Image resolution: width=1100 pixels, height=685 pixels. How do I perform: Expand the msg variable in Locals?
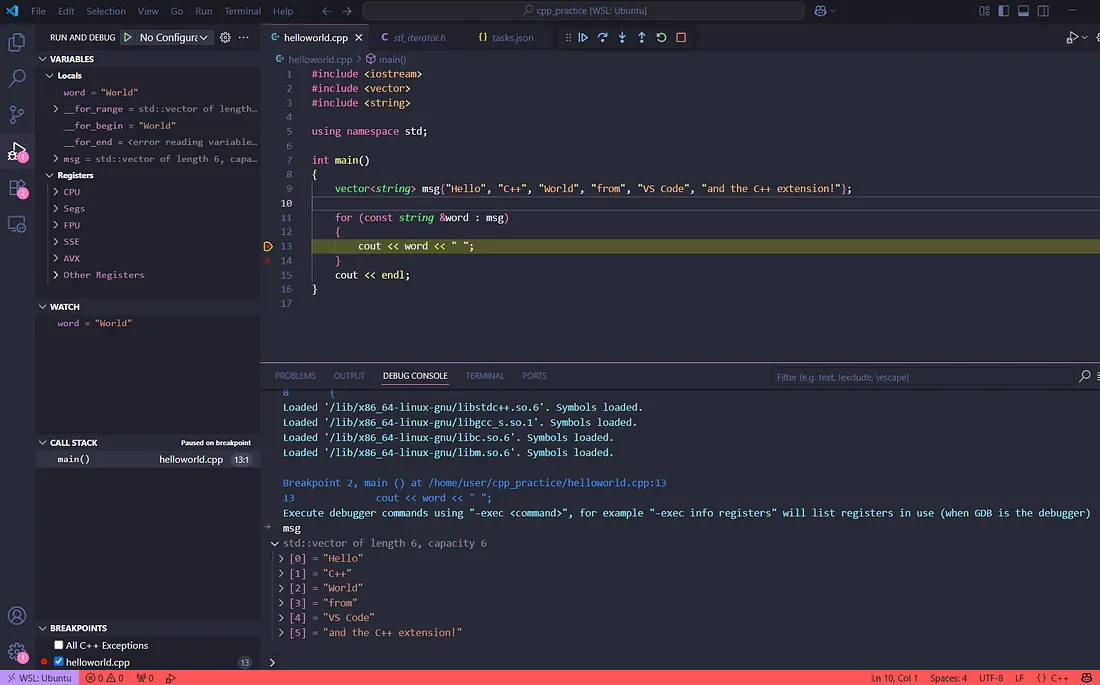56,159
